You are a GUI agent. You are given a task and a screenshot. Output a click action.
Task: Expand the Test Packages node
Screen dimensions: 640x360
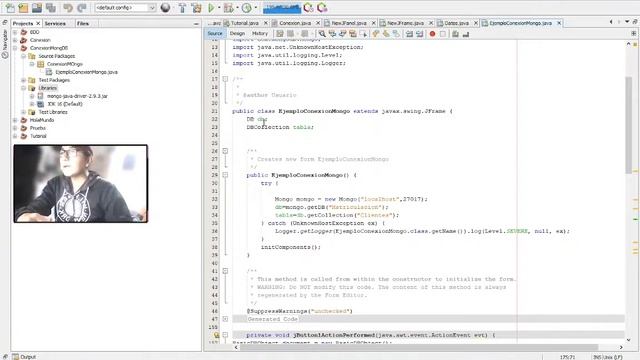(x=23, y=80)
